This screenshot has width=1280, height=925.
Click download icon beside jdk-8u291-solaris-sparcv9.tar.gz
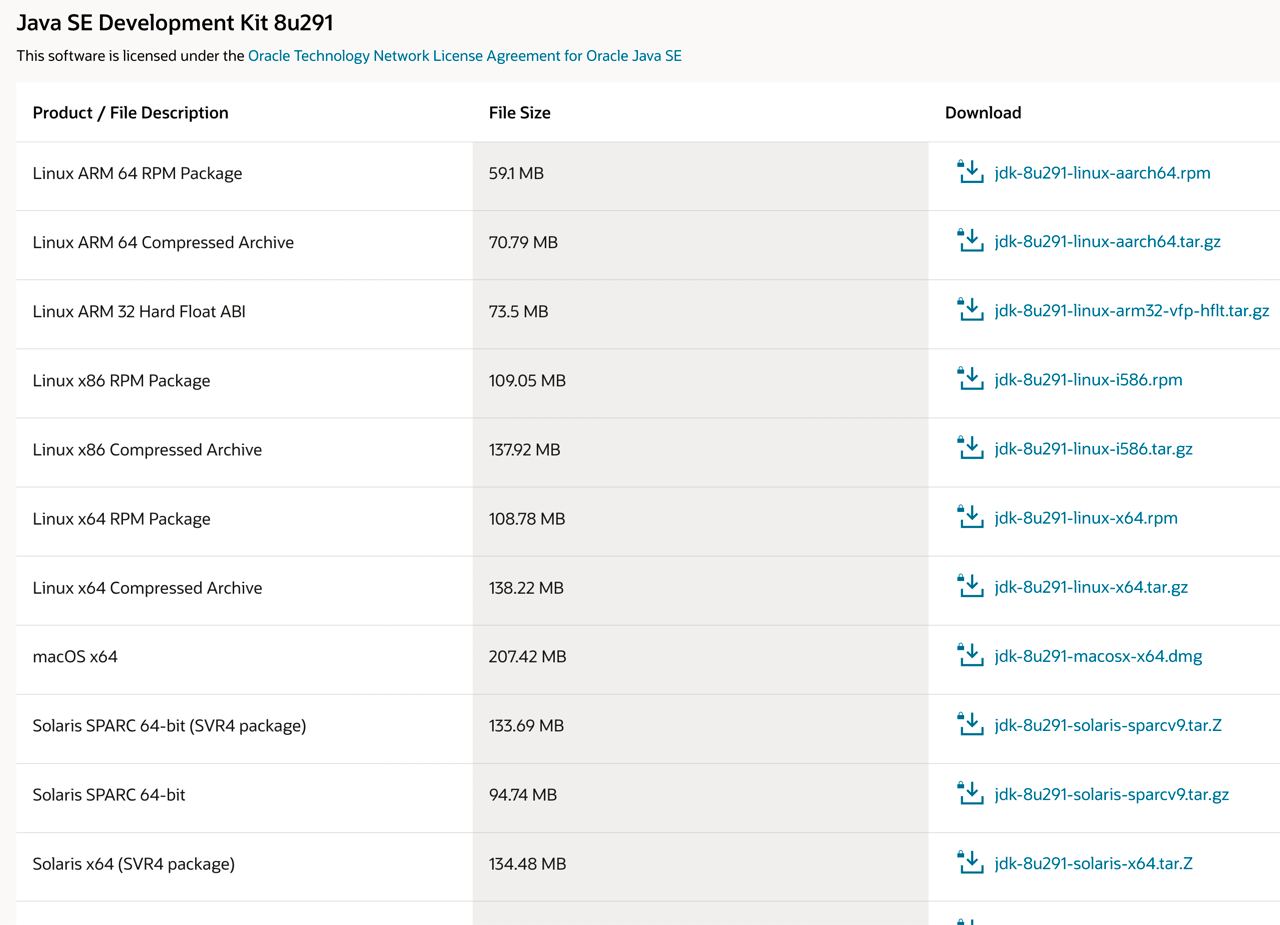(x=970, y=793)
